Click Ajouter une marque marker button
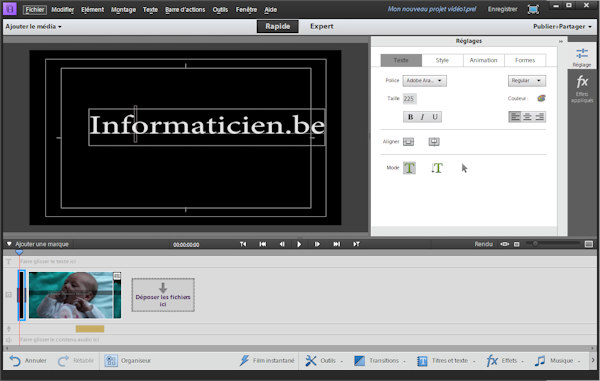This screenshot has width=600, height=381. (x=38, y=244)
